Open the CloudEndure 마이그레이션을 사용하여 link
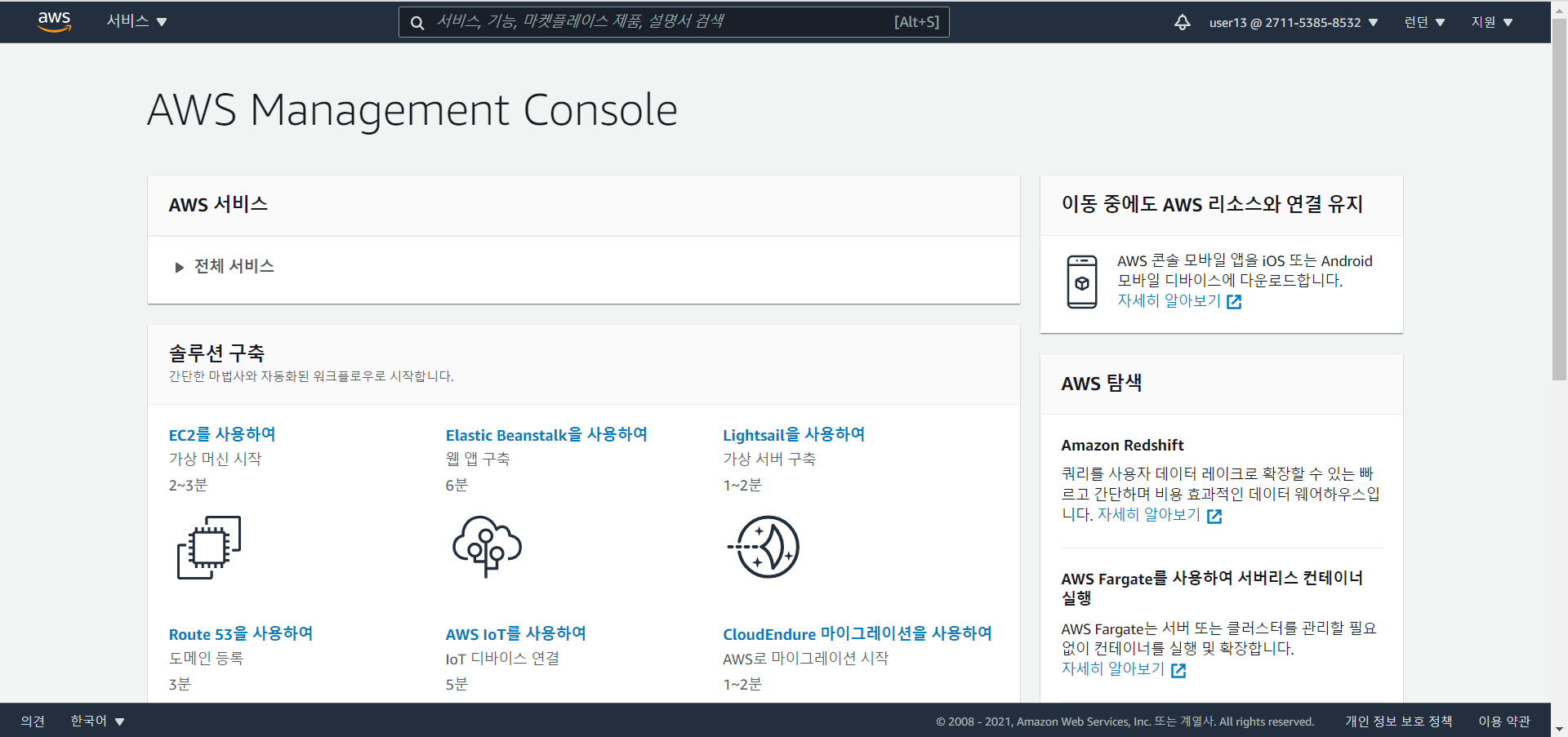 [x=857, y=633]
